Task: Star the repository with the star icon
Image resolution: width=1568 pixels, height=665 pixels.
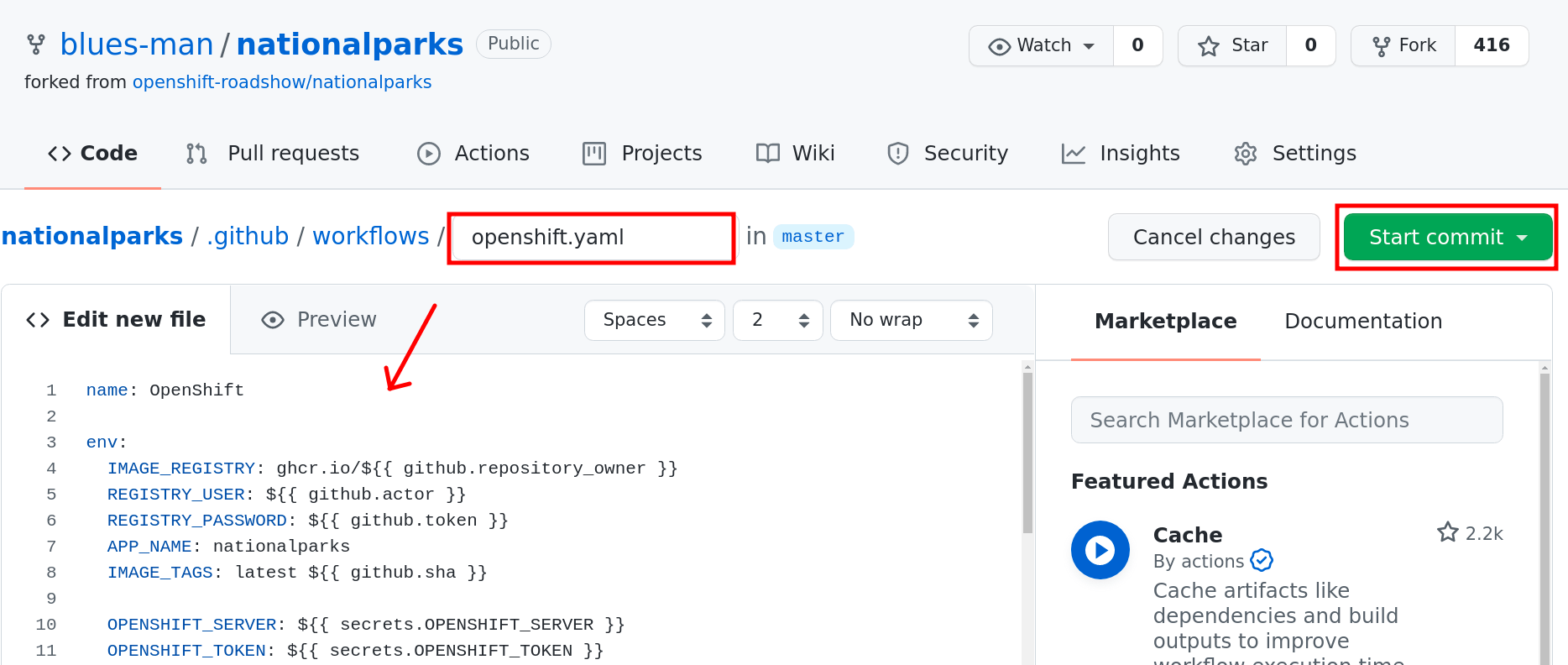Action: (1209, 46)
